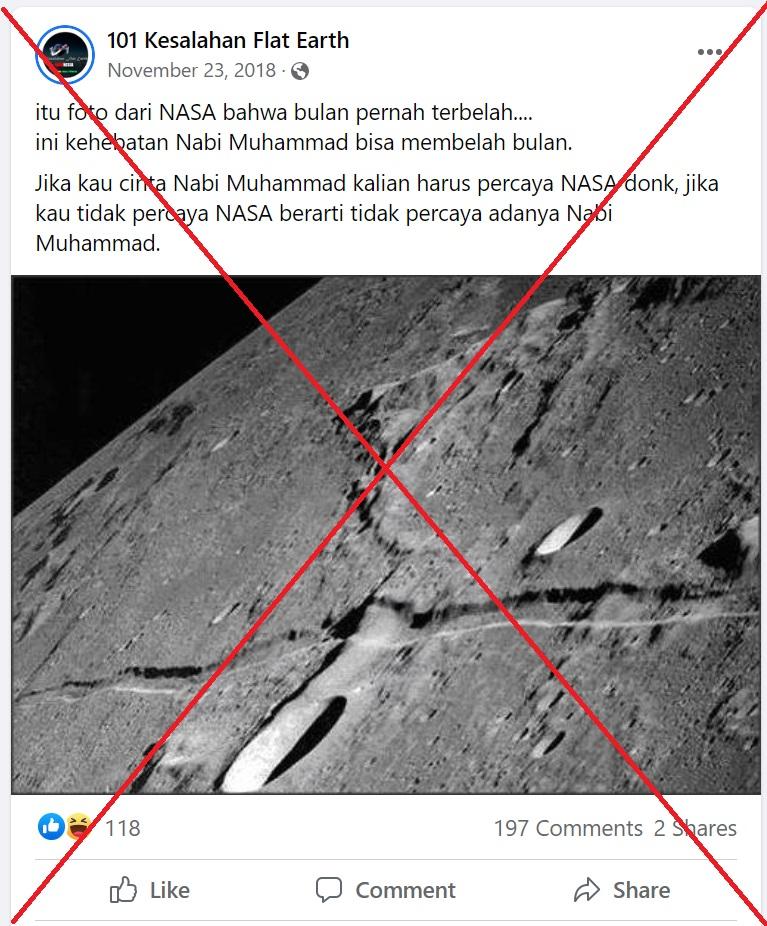
Task: Click the paragraph starting "itu foto dari NASA"
Action: click(303, 127)
